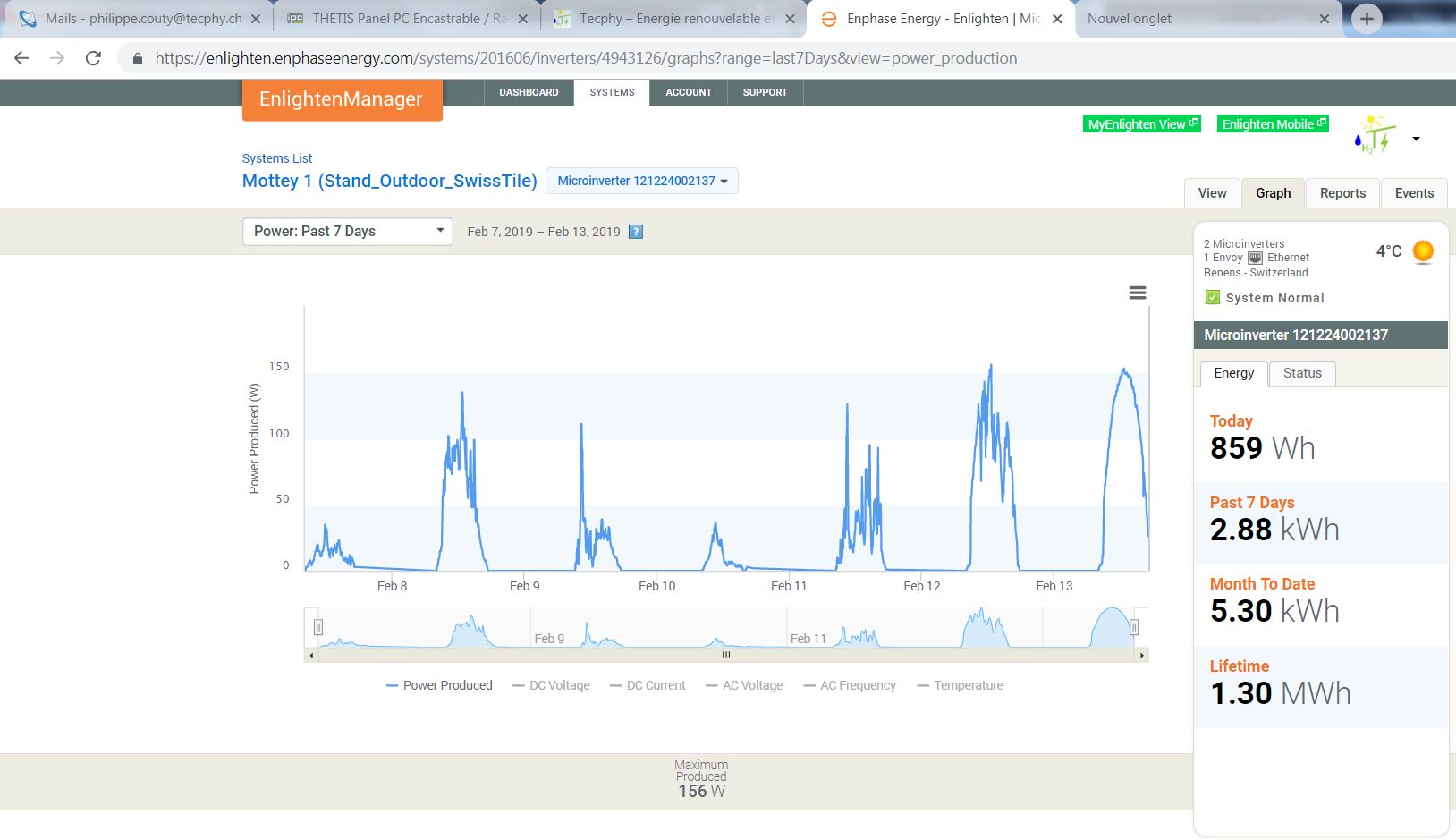Toggle DC Voltage series in legend

(551, 685)
